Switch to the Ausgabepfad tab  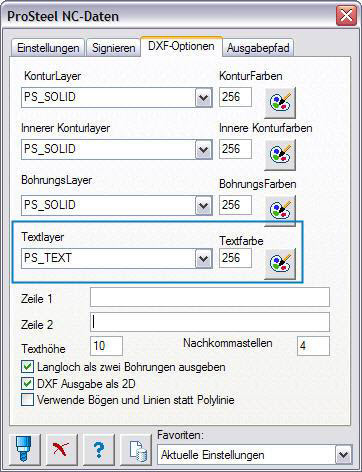[x=258, y=48]
